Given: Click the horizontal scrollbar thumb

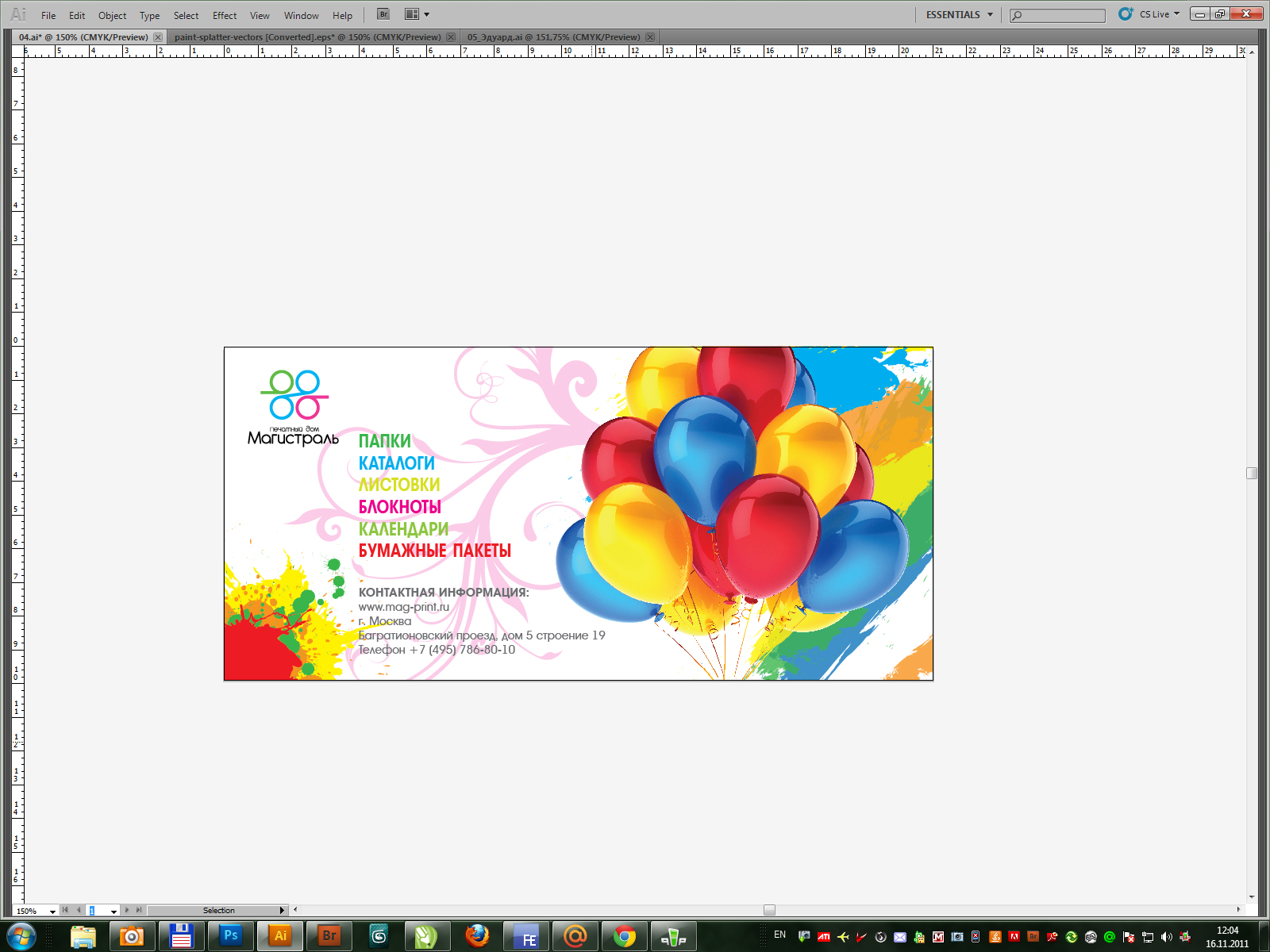Looking at the screenshot, I should (769, 910).
